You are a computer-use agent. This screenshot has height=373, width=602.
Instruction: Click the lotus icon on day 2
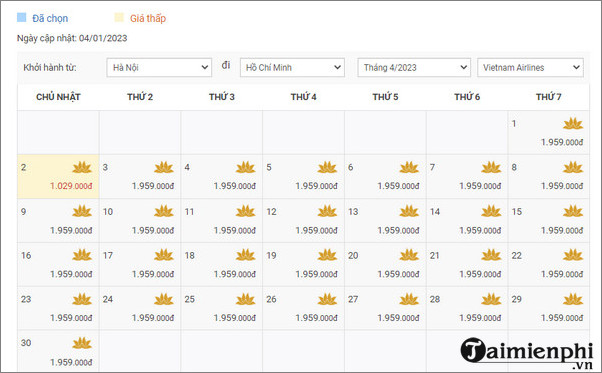pyautogui.click(x=82, y=167)
